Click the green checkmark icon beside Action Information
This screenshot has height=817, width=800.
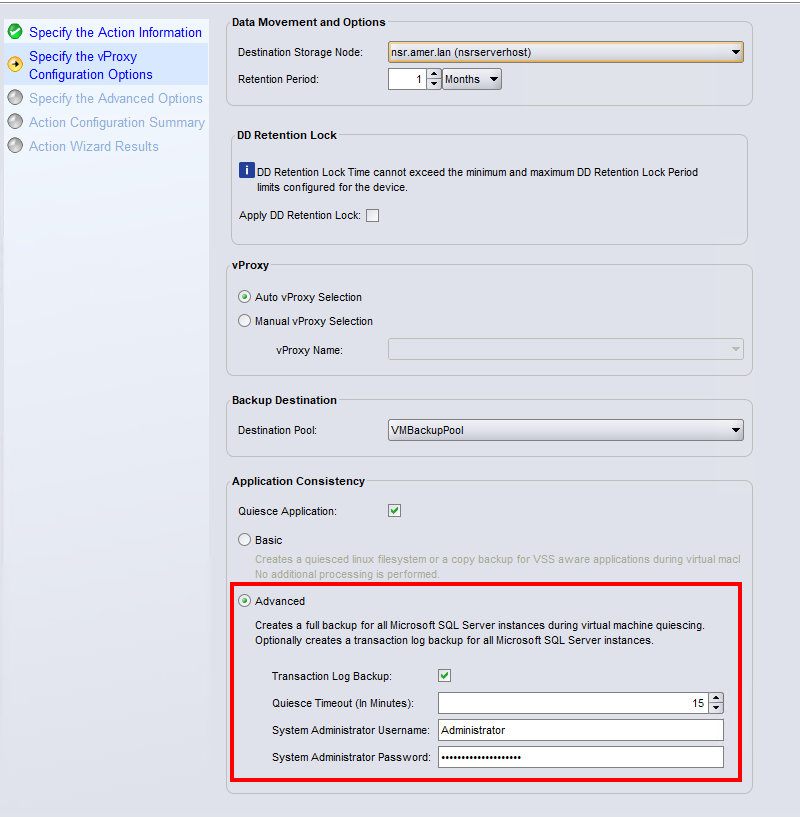[15, 32]
